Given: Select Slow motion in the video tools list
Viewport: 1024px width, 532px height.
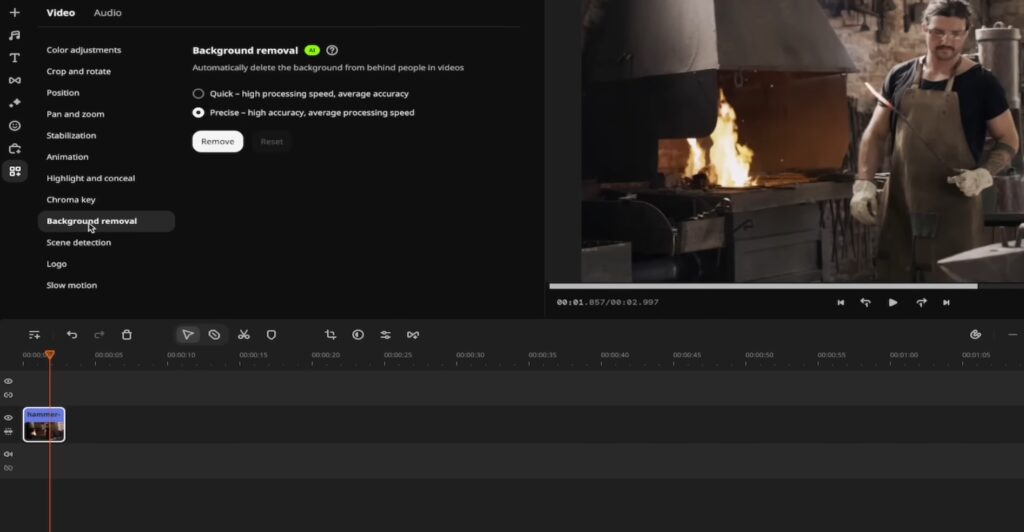Looking at the screenshot, I should coord(72,286).
